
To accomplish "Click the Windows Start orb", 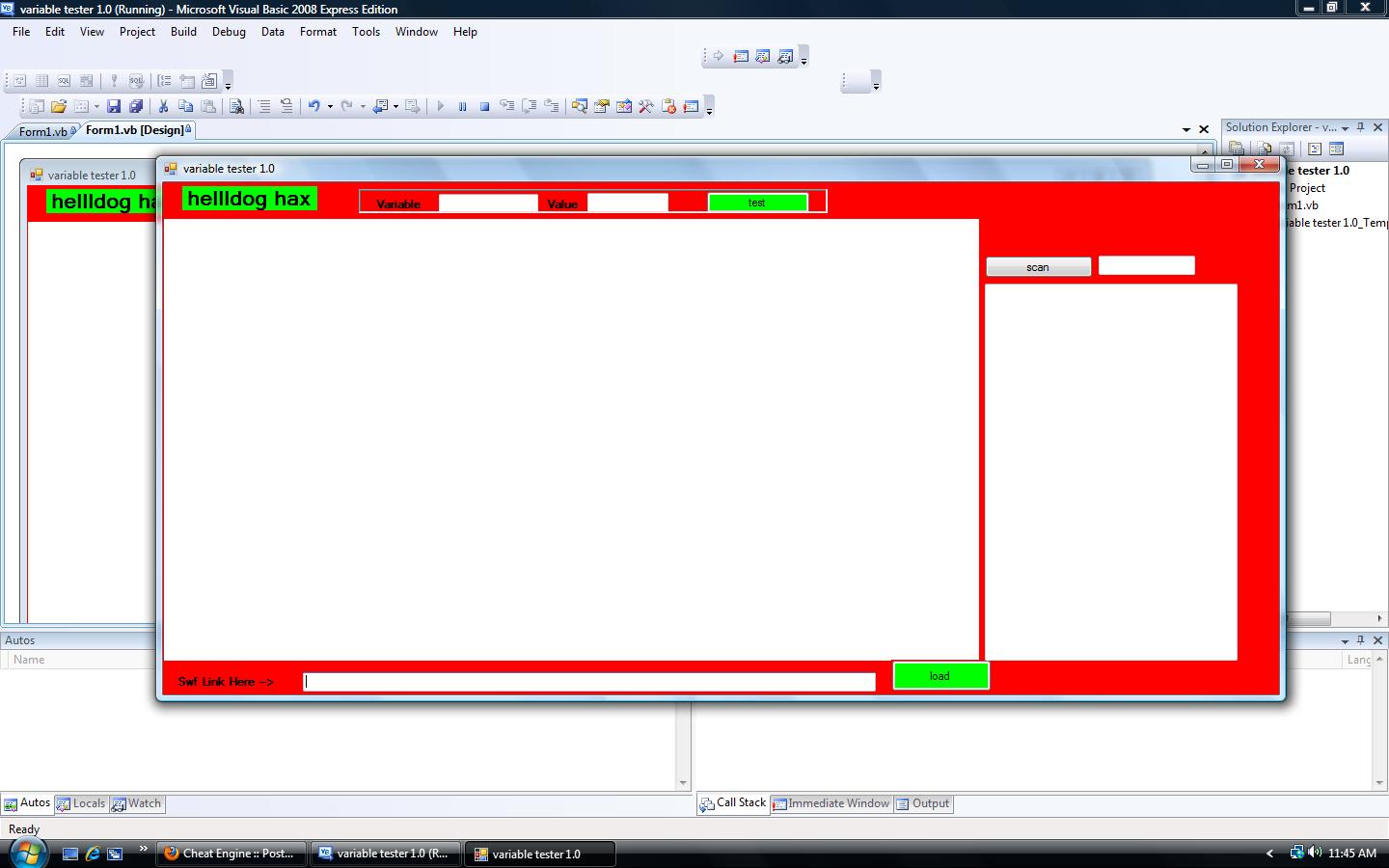I will [x=27, y=853].
